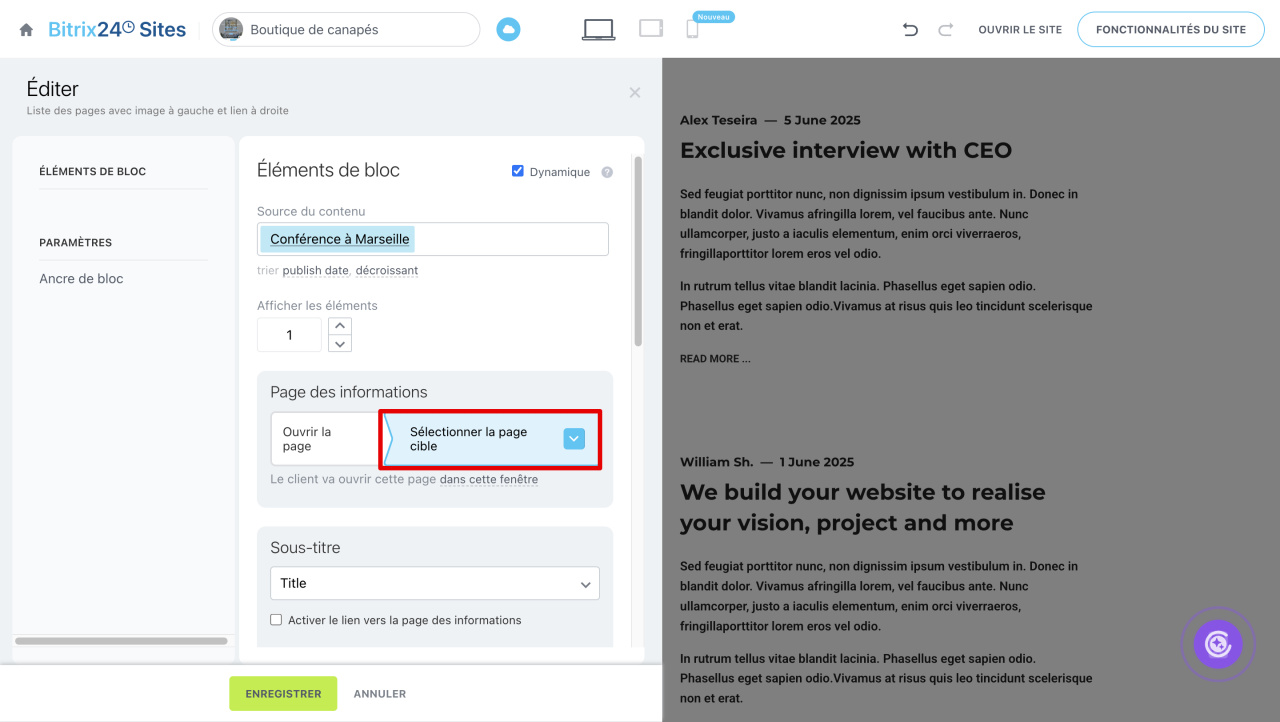Viewport: 1280px width, 722px height.
Task: Click the site thumbnail avatar in selector
Action: pyautogui.click(x=231, y=30)
